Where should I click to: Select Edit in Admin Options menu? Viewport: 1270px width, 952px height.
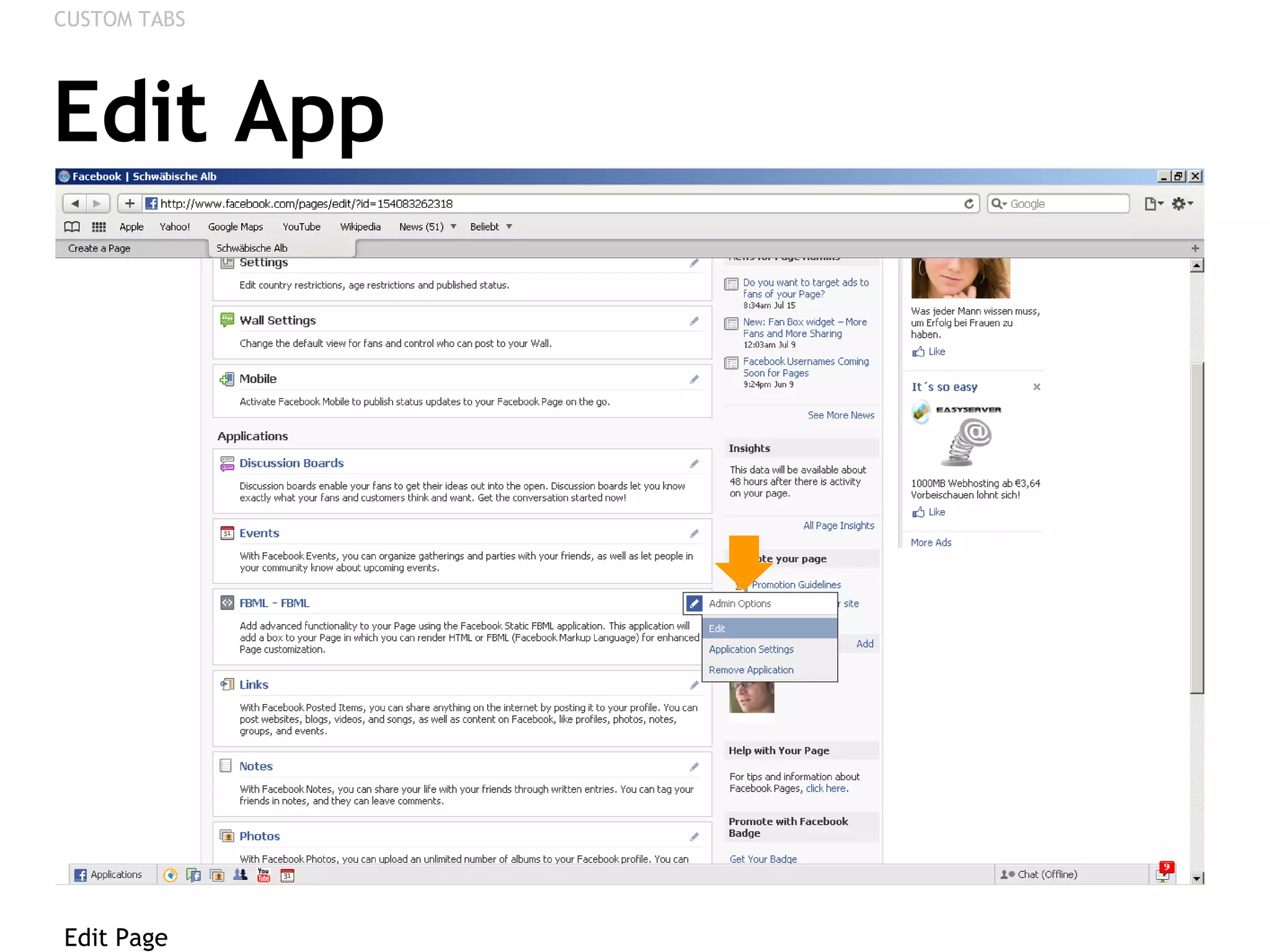click(x=770, y=628)
